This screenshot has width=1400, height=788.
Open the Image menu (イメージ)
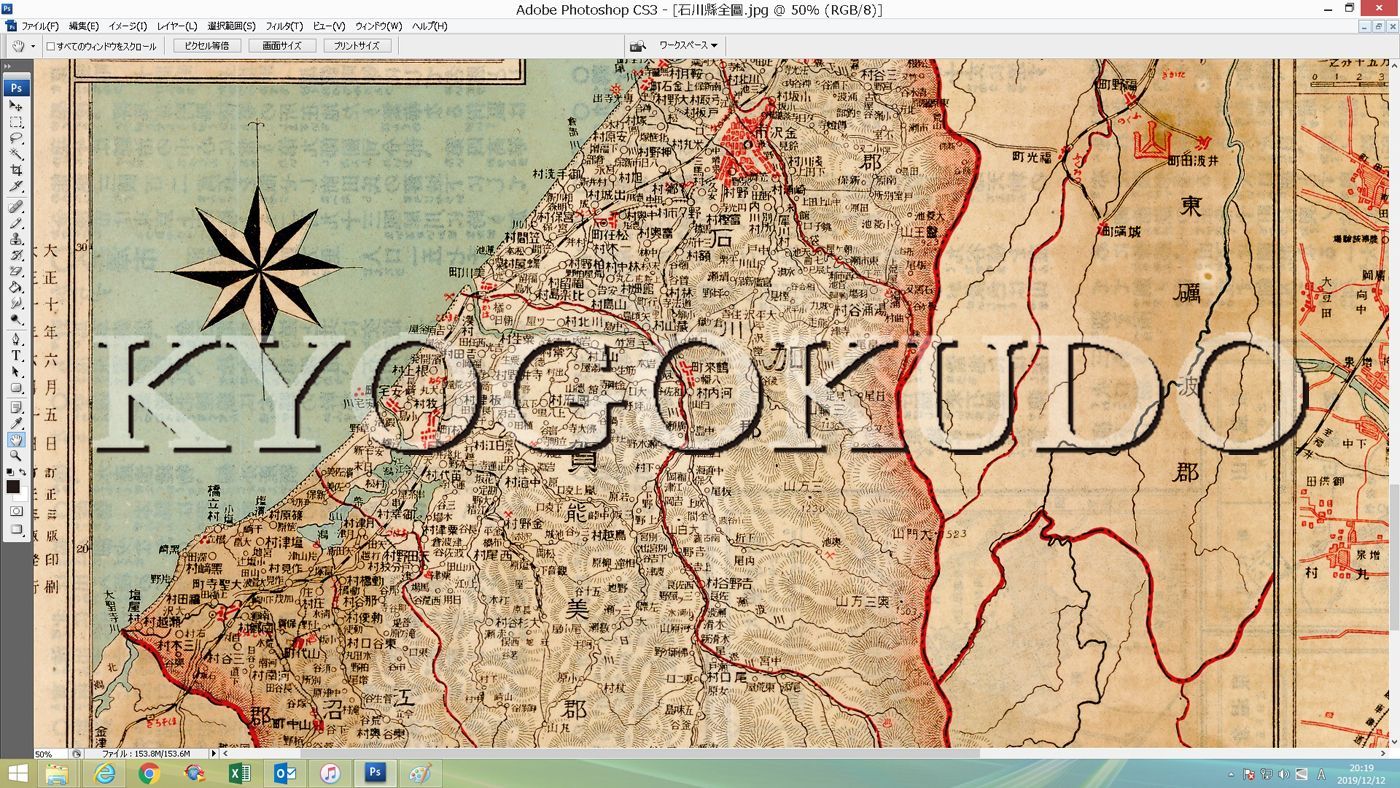128,26
